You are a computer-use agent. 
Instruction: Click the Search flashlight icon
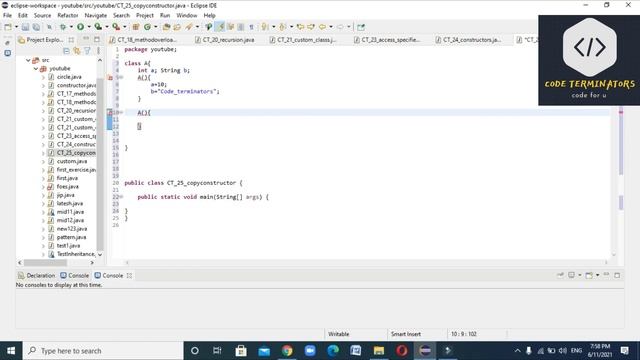[189, 27]
